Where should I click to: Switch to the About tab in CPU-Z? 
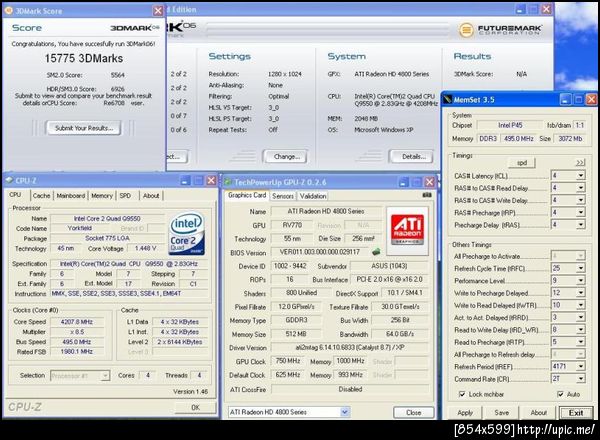(x=151, y=196)
